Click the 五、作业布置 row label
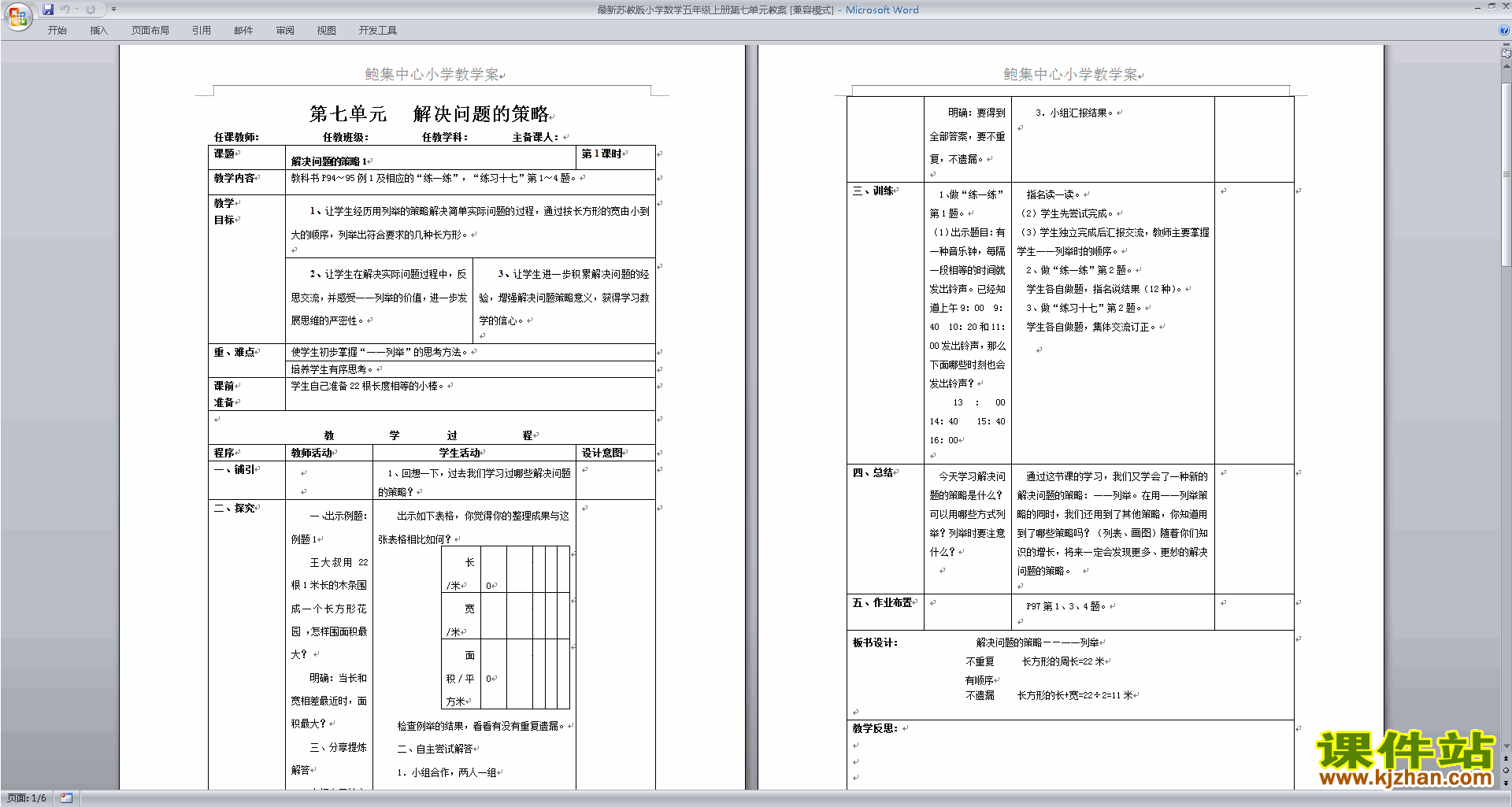Image resolution: width=1512 pixels, height=807 pixels. coord(882,603)
